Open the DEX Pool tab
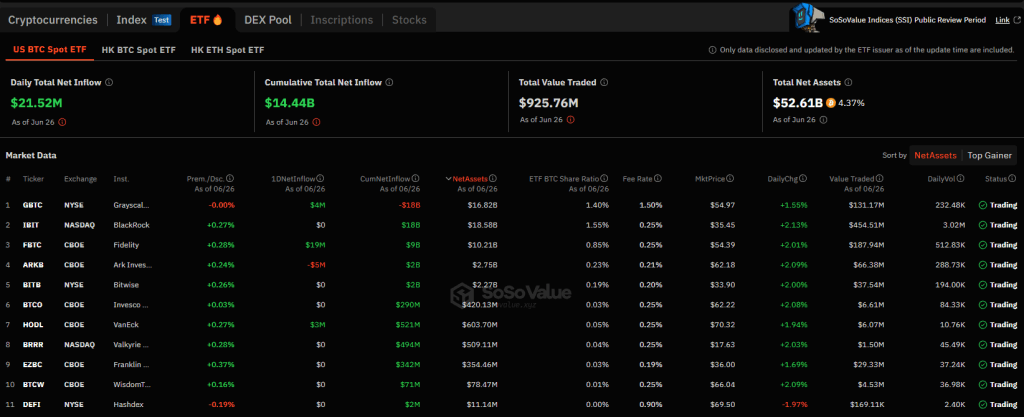This screenshot has width=1024, height=417. point(268,20)
